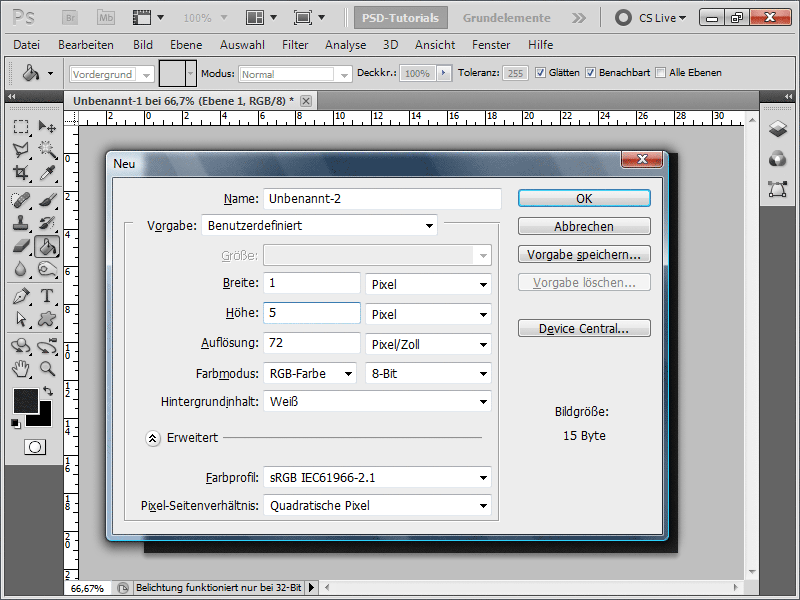The image size is (800, 600).
Task: Confirm new document with OK
Action: [x=584, y=198]
